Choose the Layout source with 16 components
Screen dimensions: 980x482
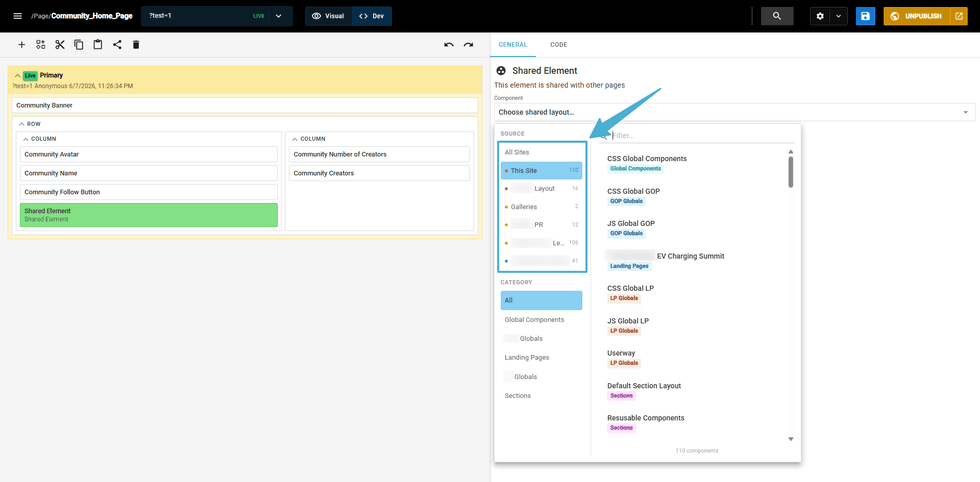(541, 188)
